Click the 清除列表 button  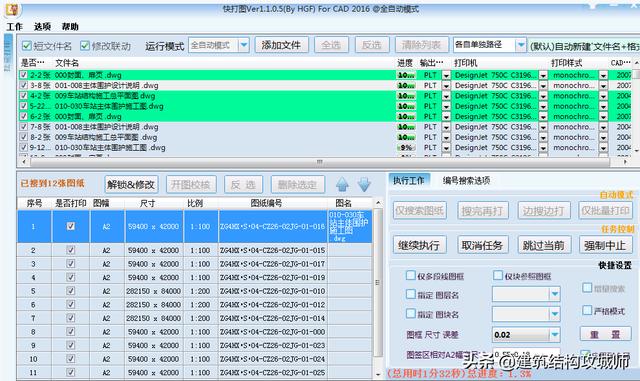click(421, 45)
